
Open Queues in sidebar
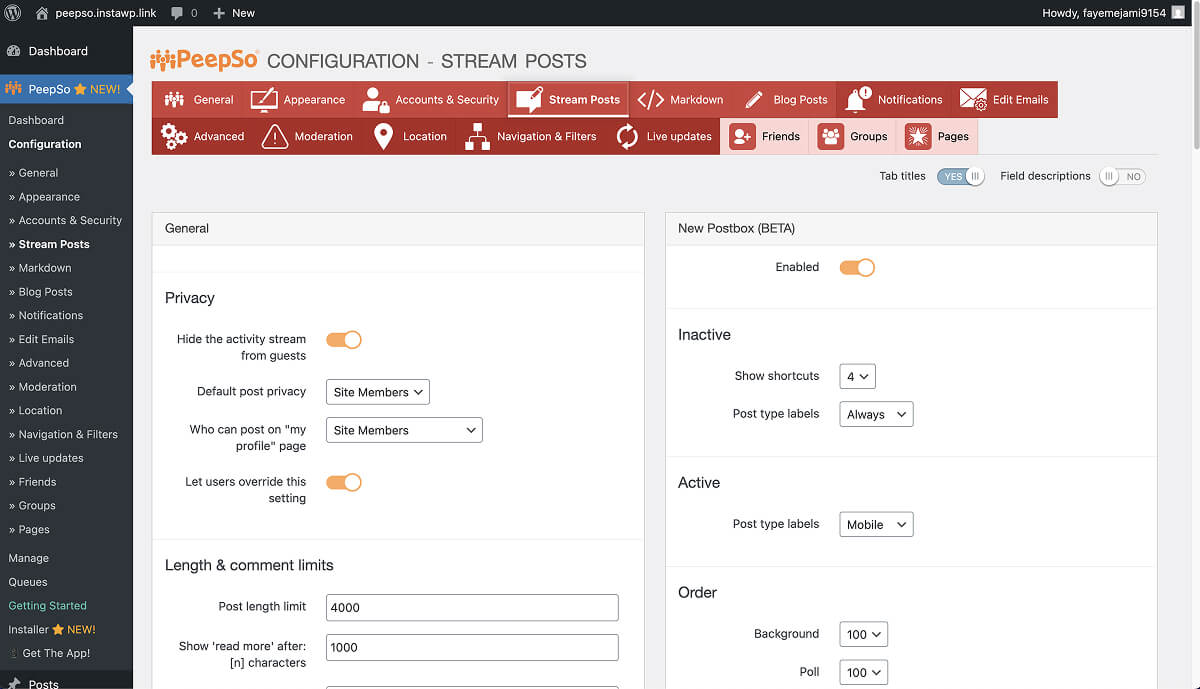28,582
